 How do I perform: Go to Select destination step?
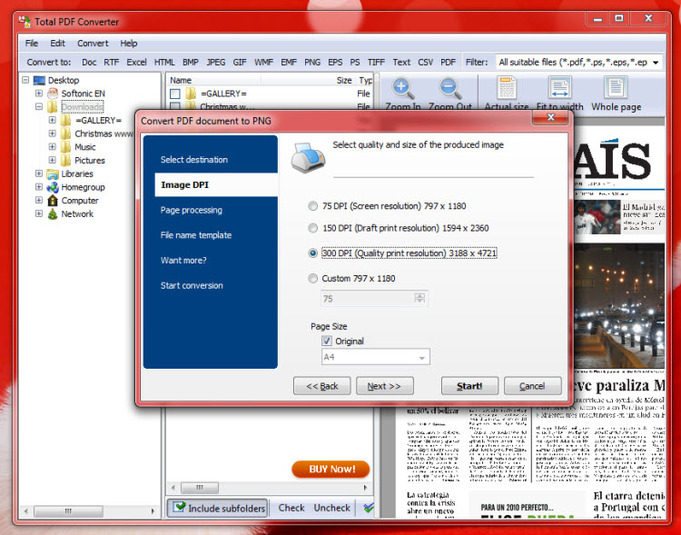[x=194, y=160]
